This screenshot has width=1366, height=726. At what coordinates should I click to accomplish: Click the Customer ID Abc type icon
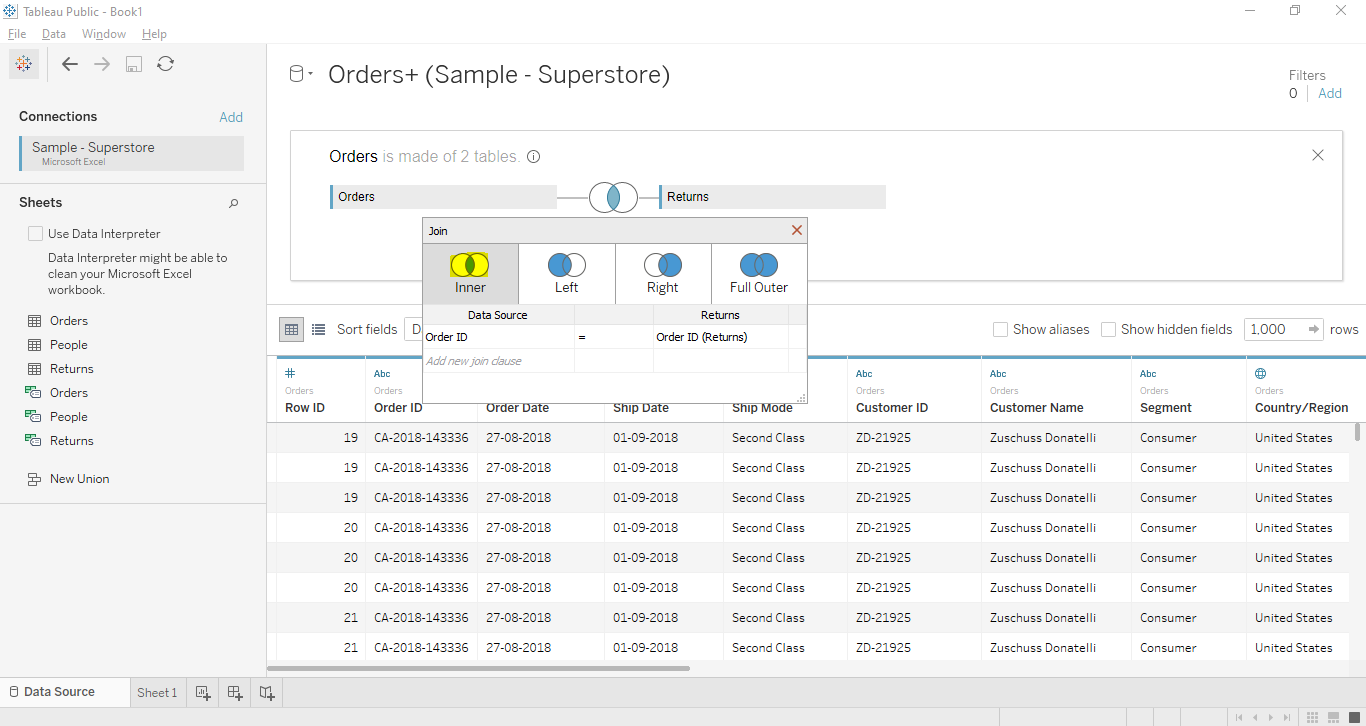point(864,374)
